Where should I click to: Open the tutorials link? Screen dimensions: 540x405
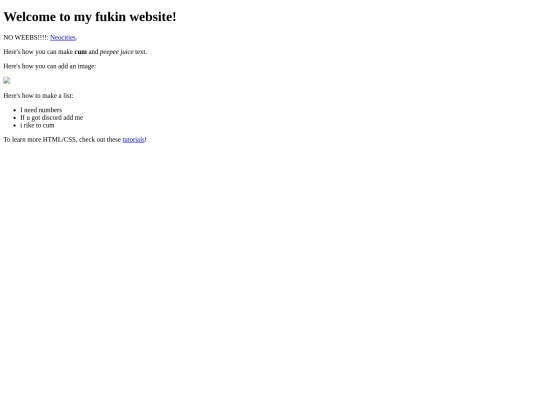(133, 139)
